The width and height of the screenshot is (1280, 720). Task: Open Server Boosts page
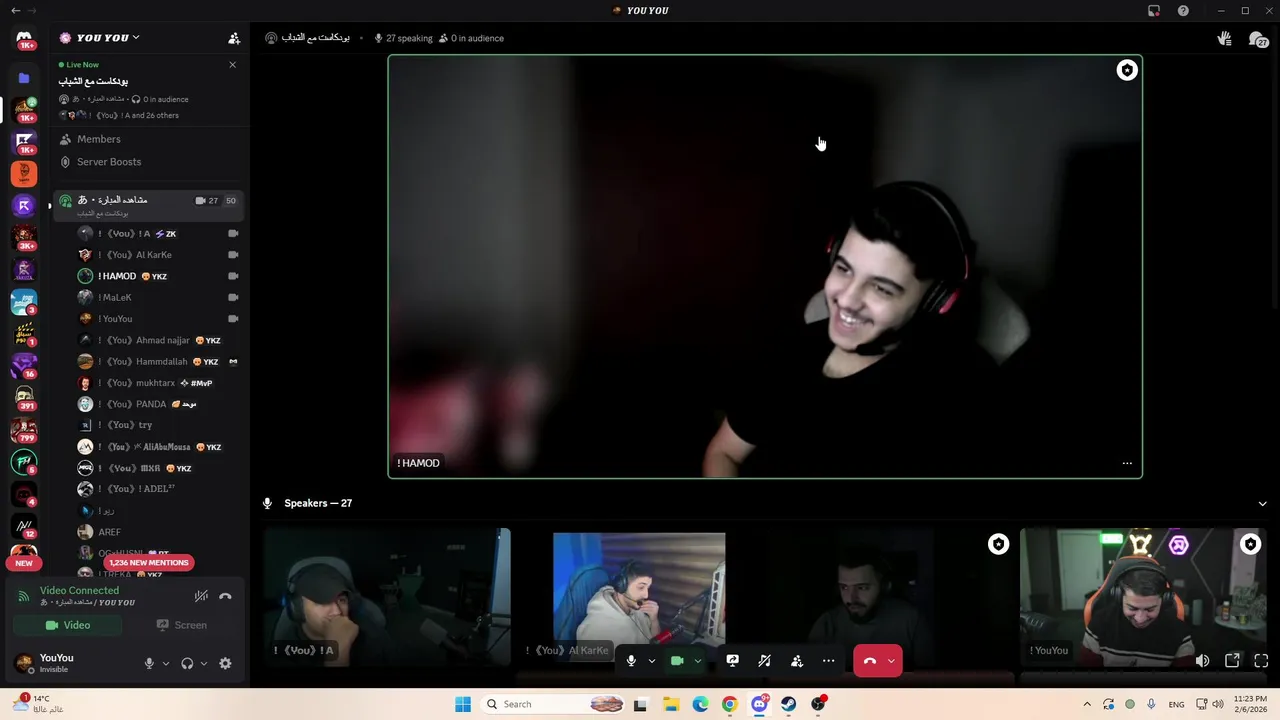tap(150, 162)
